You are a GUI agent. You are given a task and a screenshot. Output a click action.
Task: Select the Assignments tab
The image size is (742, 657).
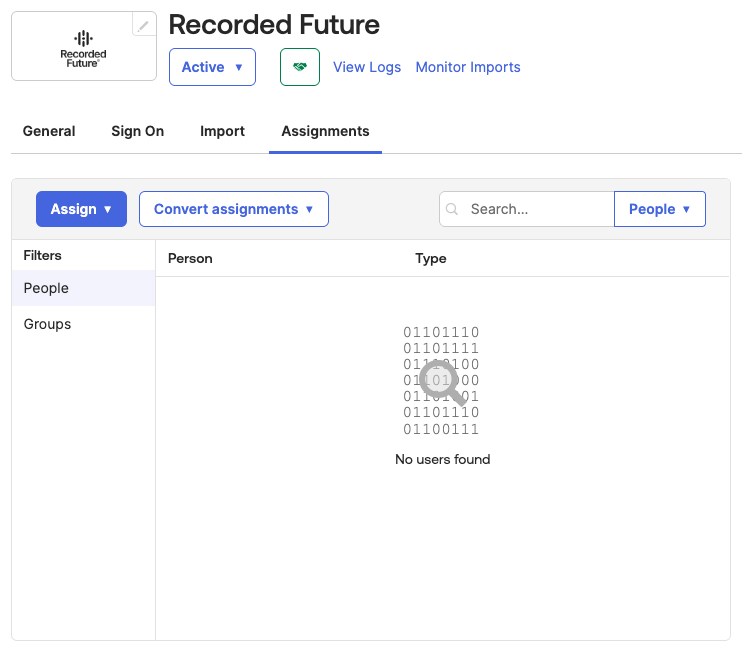point(325,131)
